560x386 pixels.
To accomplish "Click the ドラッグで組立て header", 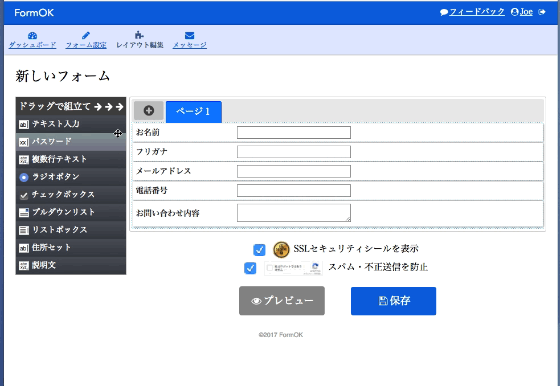I will pyautogui.click(x=71, y=106).
